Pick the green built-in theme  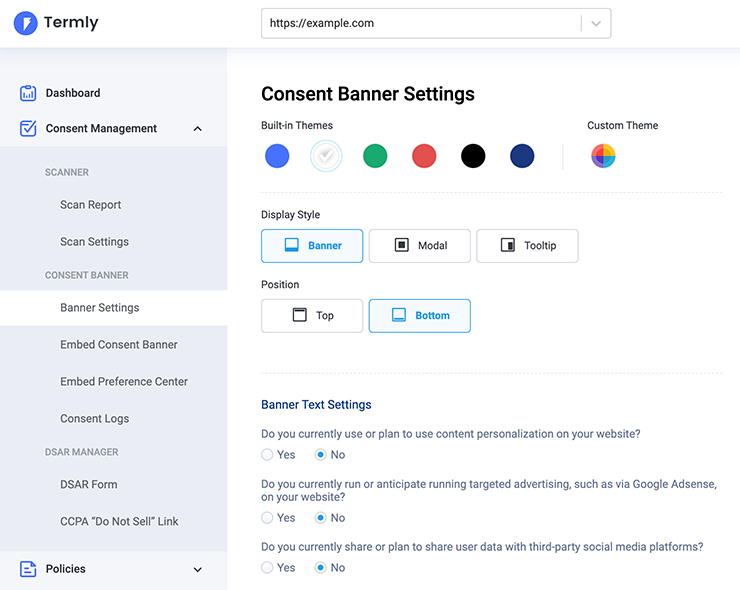(375, 156)
